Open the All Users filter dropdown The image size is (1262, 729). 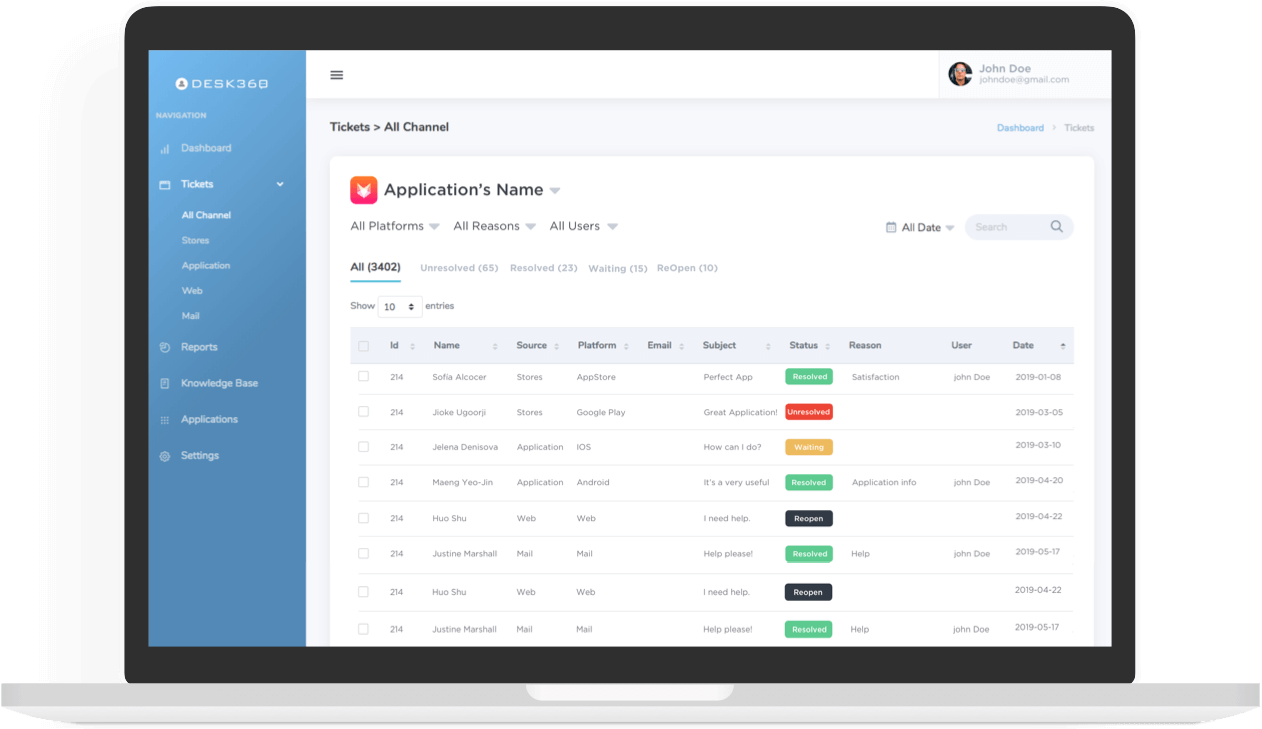[584, 226]
